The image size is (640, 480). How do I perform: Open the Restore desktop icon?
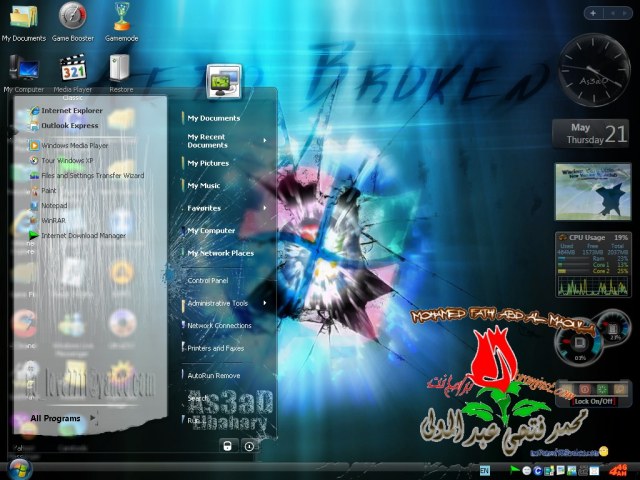tap(121, 73)
